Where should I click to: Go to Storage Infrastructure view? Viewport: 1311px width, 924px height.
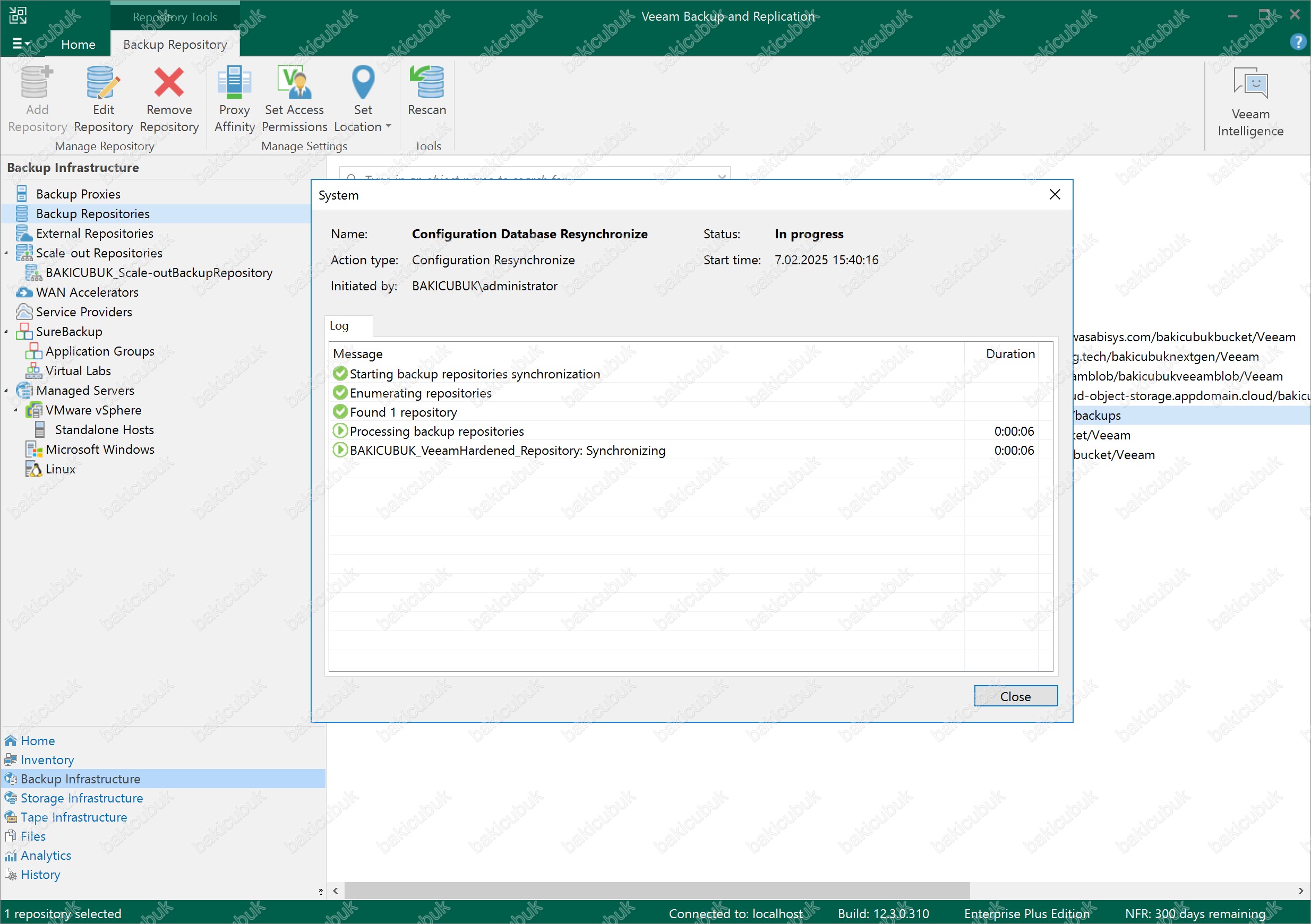click(82, 798)
